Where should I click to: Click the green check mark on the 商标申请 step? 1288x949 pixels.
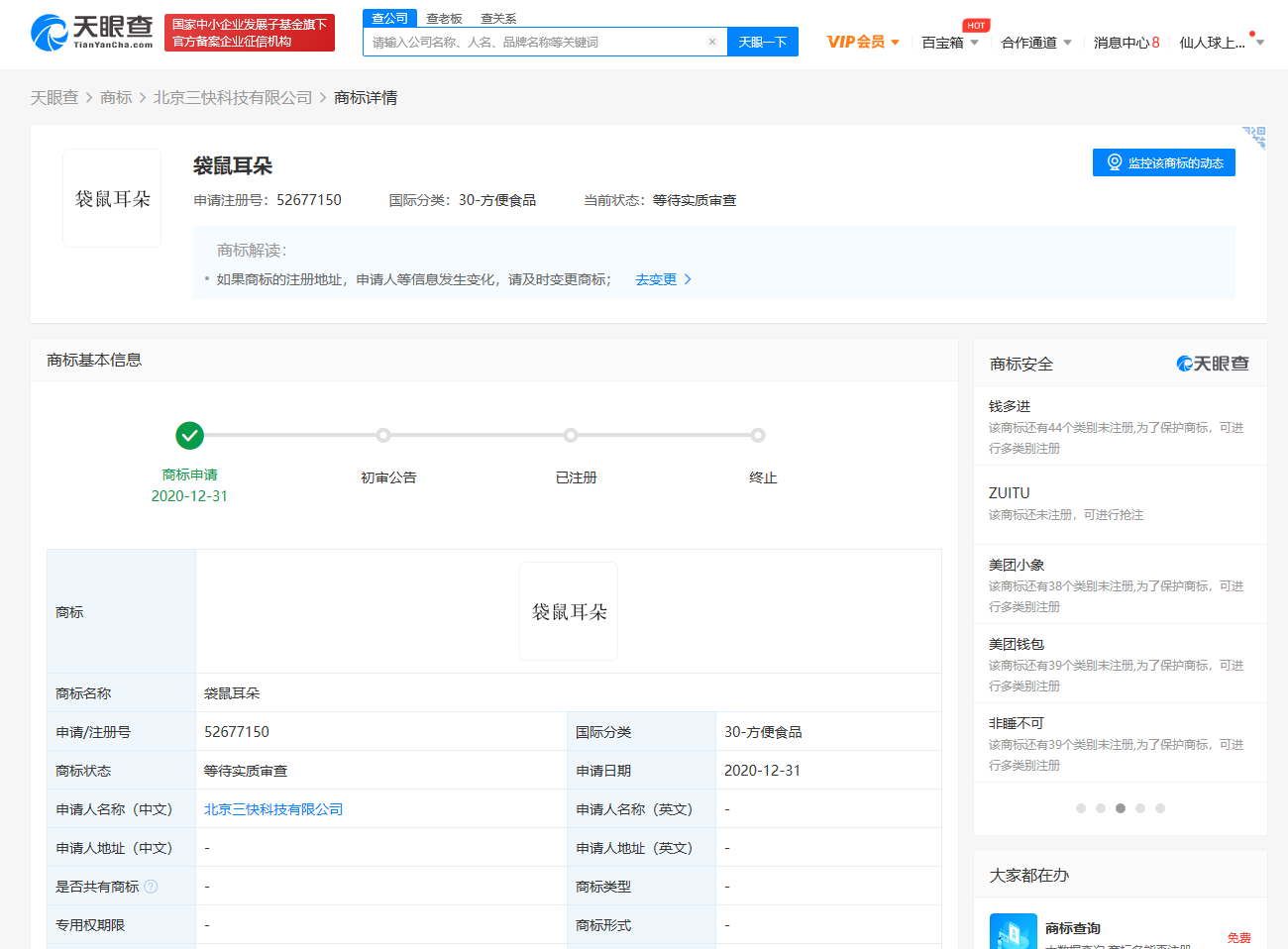(x=189, y=435)
